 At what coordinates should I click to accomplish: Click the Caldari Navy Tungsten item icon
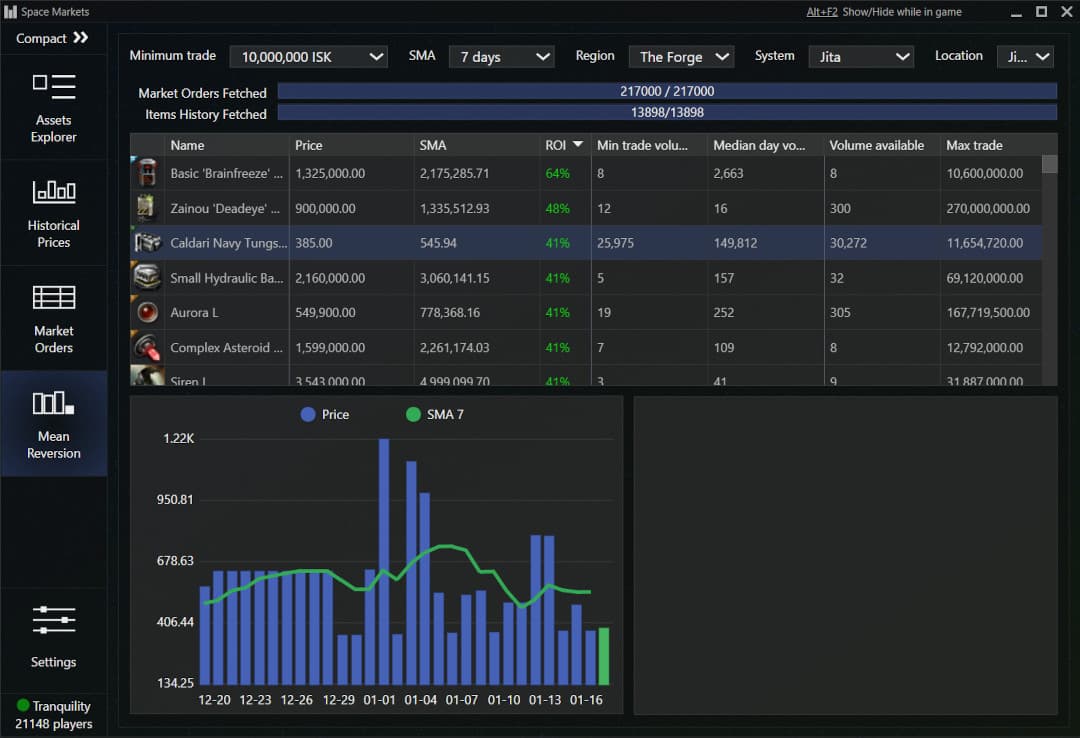(147, 243)
